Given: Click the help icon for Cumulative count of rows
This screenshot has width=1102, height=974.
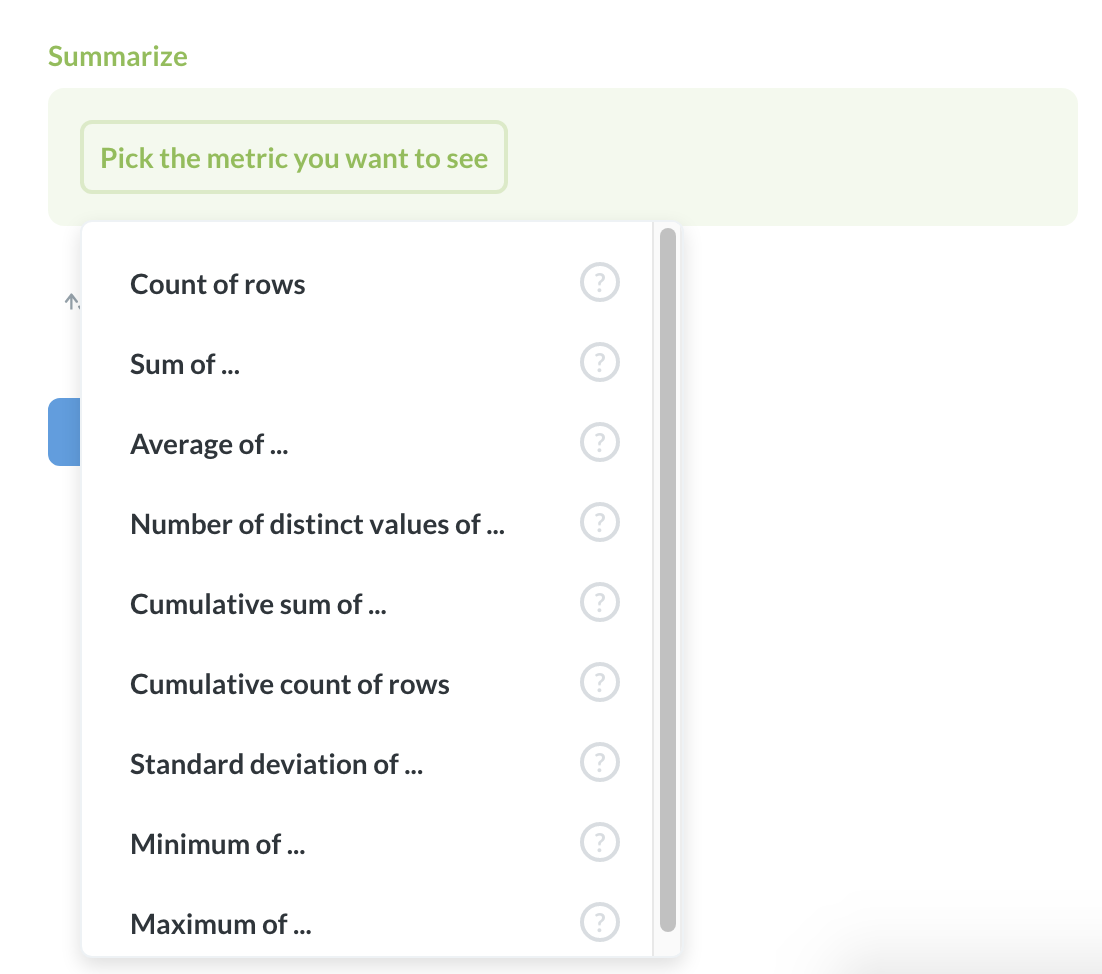Looking at the screenshot, I should [x=598, y=682].
